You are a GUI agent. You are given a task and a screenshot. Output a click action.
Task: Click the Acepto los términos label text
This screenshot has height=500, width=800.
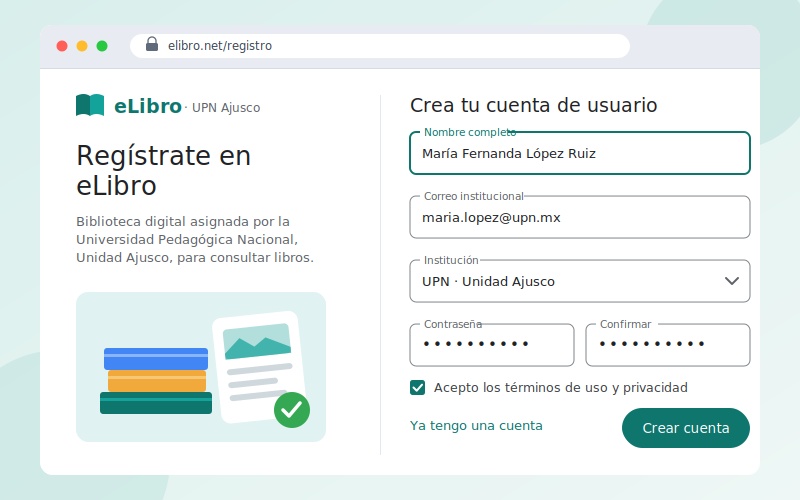561,388
